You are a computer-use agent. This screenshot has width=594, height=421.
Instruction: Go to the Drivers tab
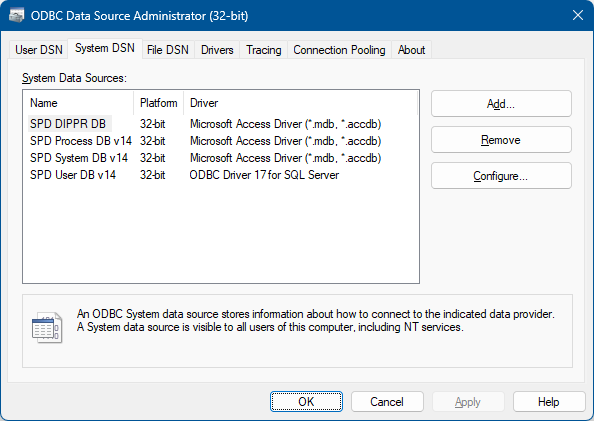(217, 50)
